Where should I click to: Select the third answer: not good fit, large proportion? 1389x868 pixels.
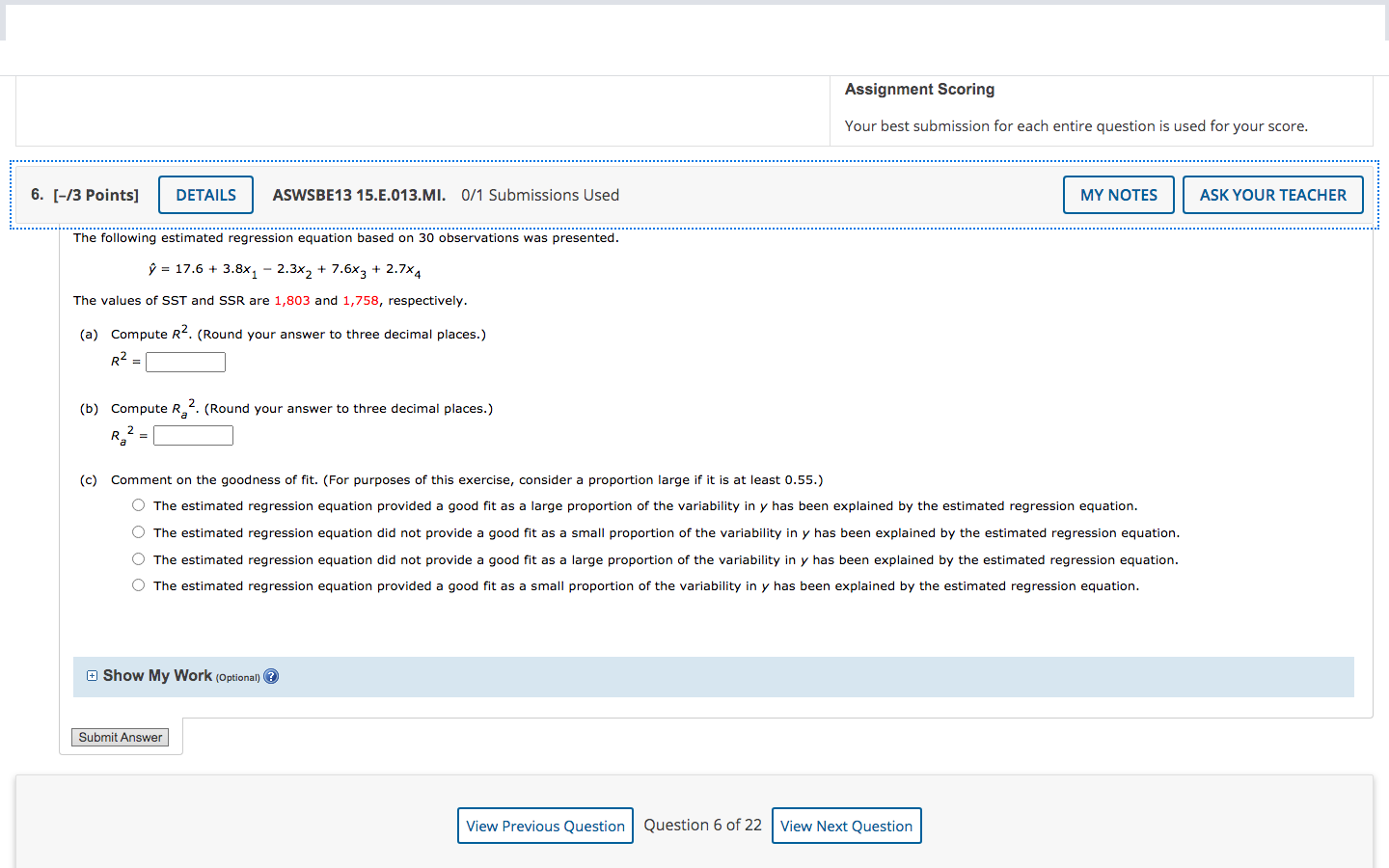tap(138, 558)
